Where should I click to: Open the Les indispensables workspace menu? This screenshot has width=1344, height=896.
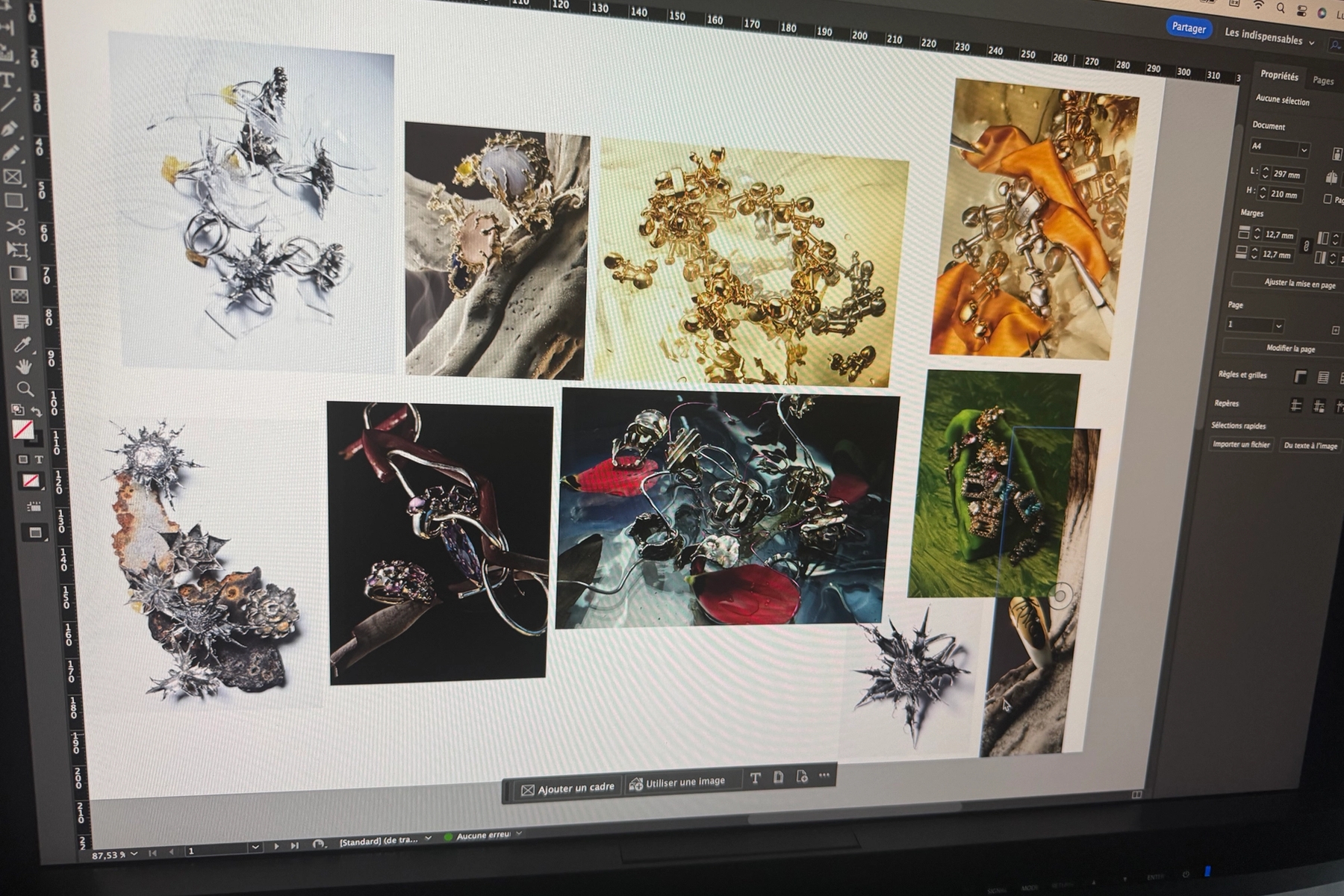(1269, 37)
